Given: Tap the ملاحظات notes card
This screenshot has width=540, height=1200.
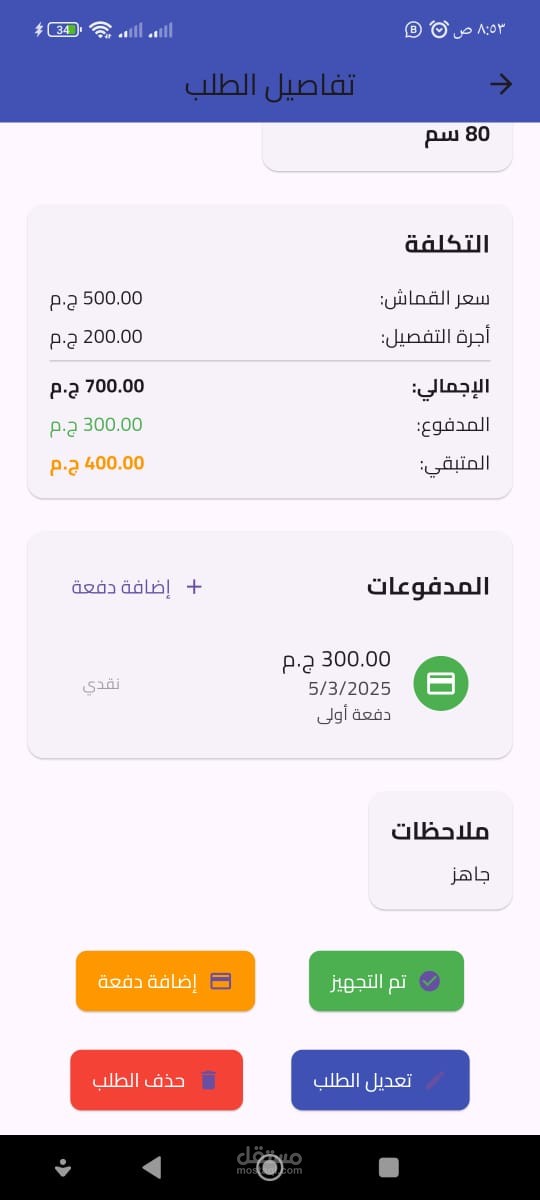Looking at the screenshot, I should pyautogui.click(x=440, y=851).
